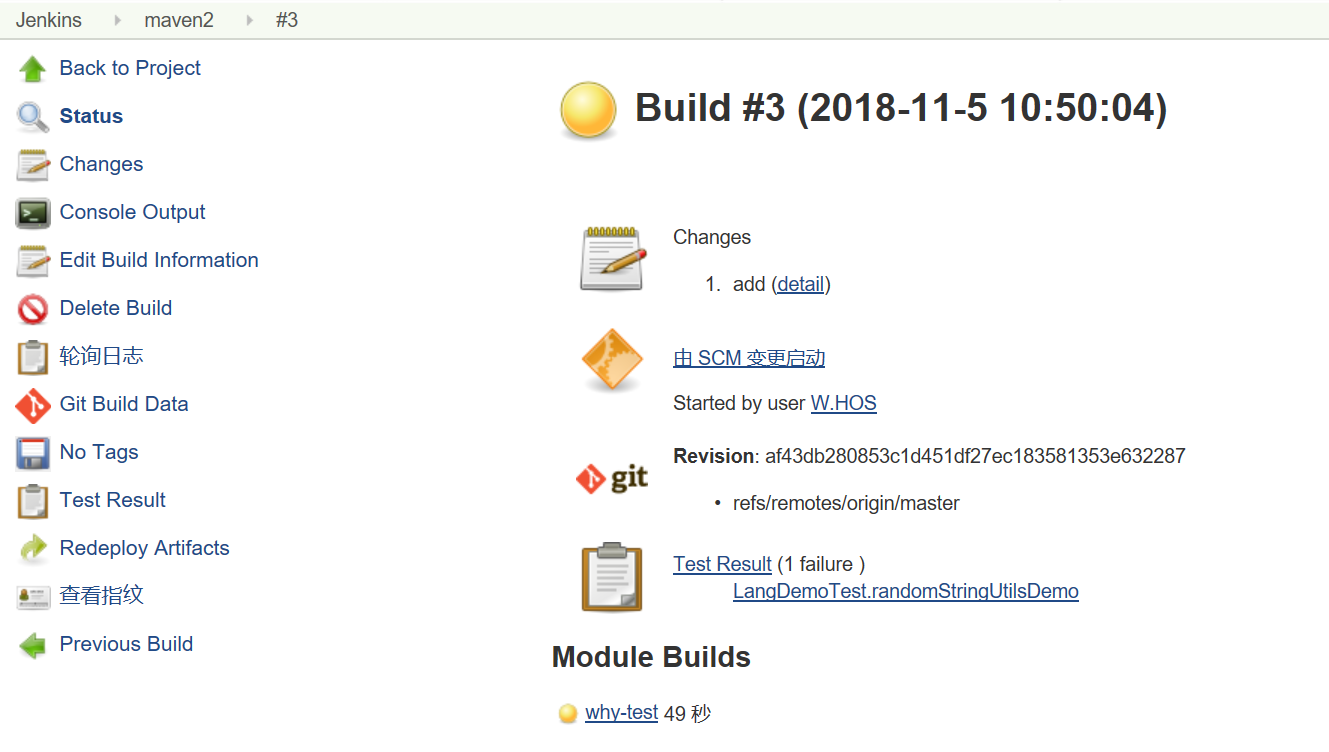Expand the arrow after maven2 breadcrumb
This screenshot has width=1329, height=752.
(250, 20)
